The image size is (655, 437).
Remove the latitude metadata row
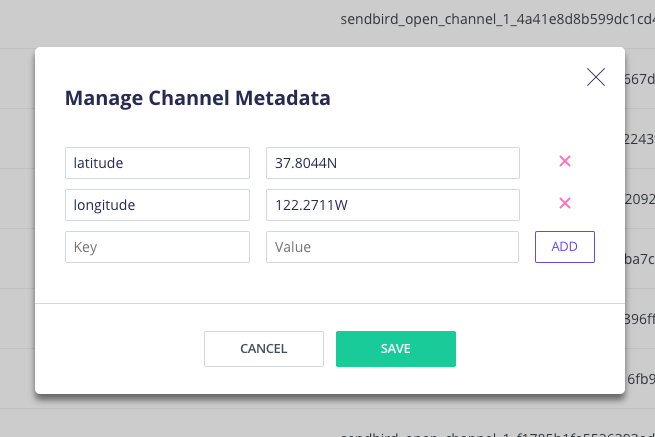click(564, 162)
